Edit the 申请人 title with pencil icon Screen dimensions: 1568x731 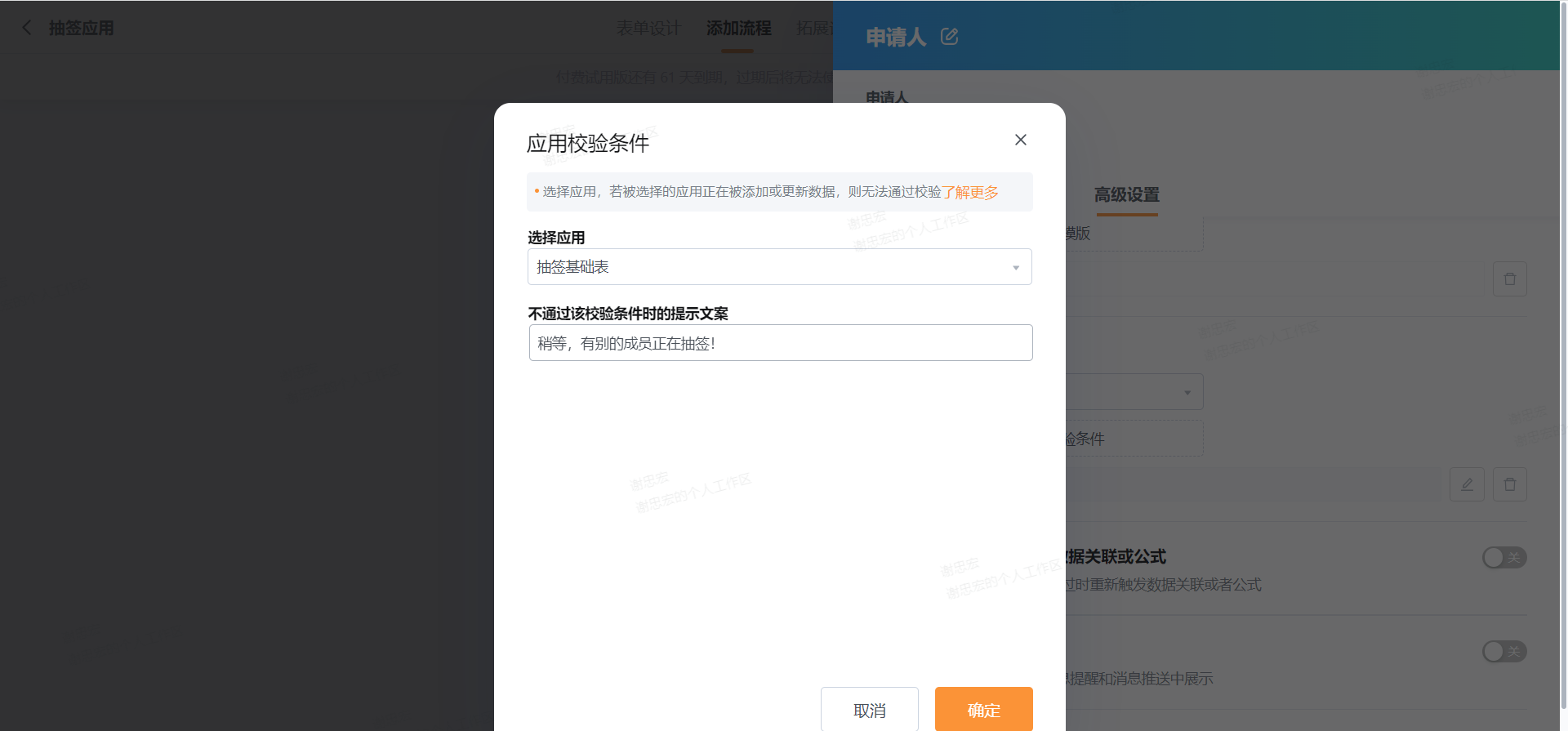point(949,37)
